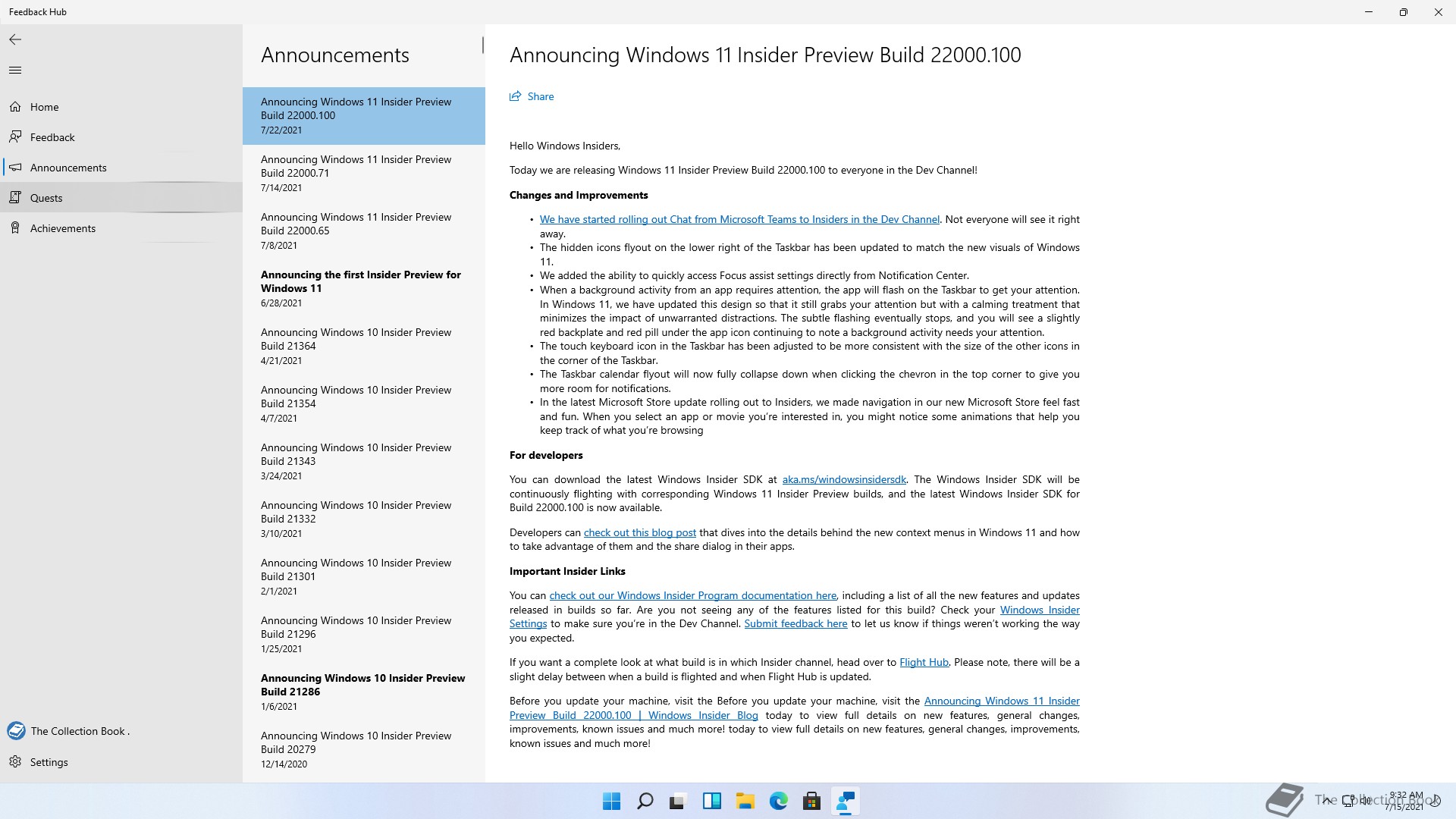Viewport: 1456px width, 819px height.
Task: Open the Flight Hub link
Action: (924, 663)
